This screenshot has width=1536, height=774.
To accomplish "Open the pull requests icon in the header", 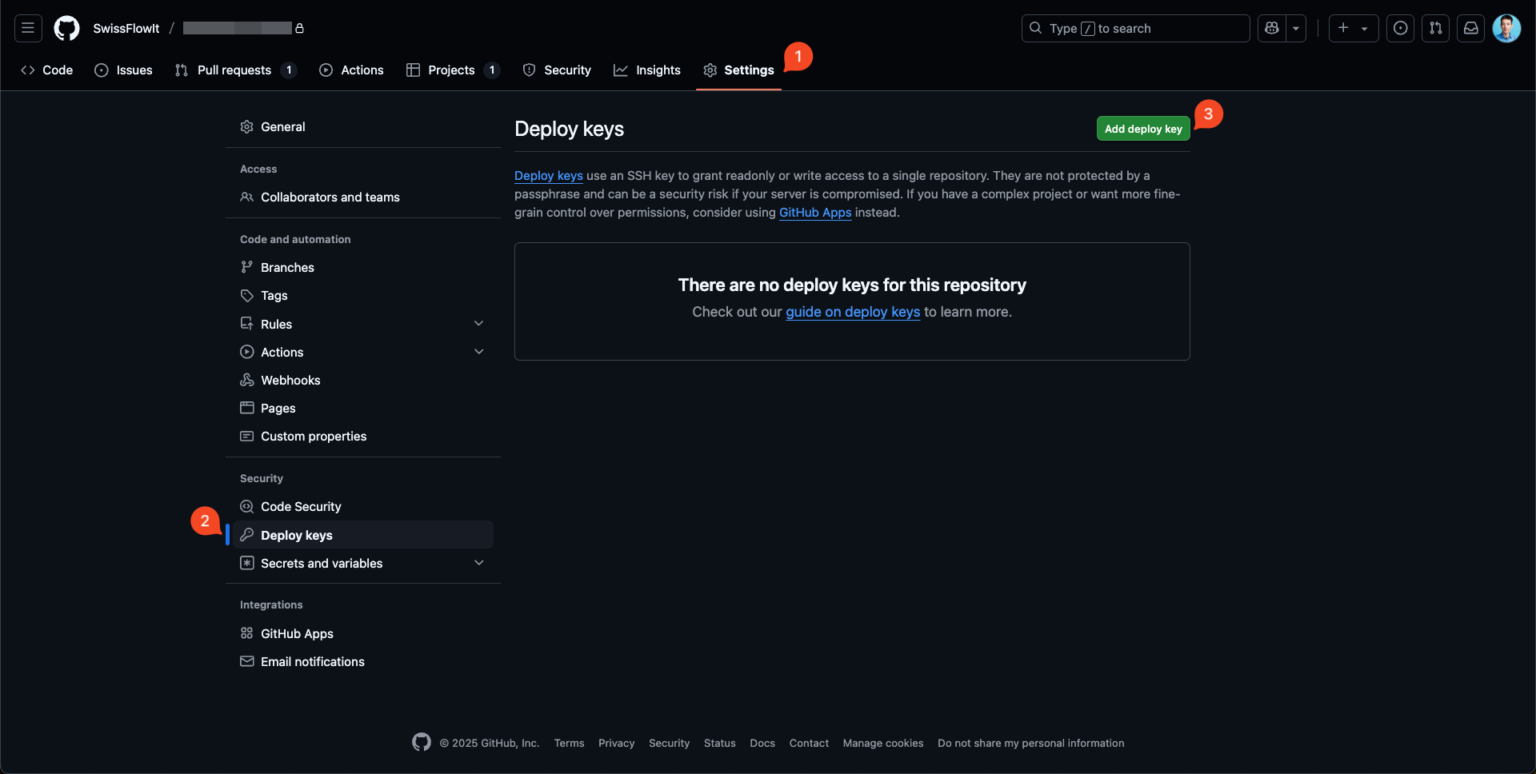I will pos(1435,28).
